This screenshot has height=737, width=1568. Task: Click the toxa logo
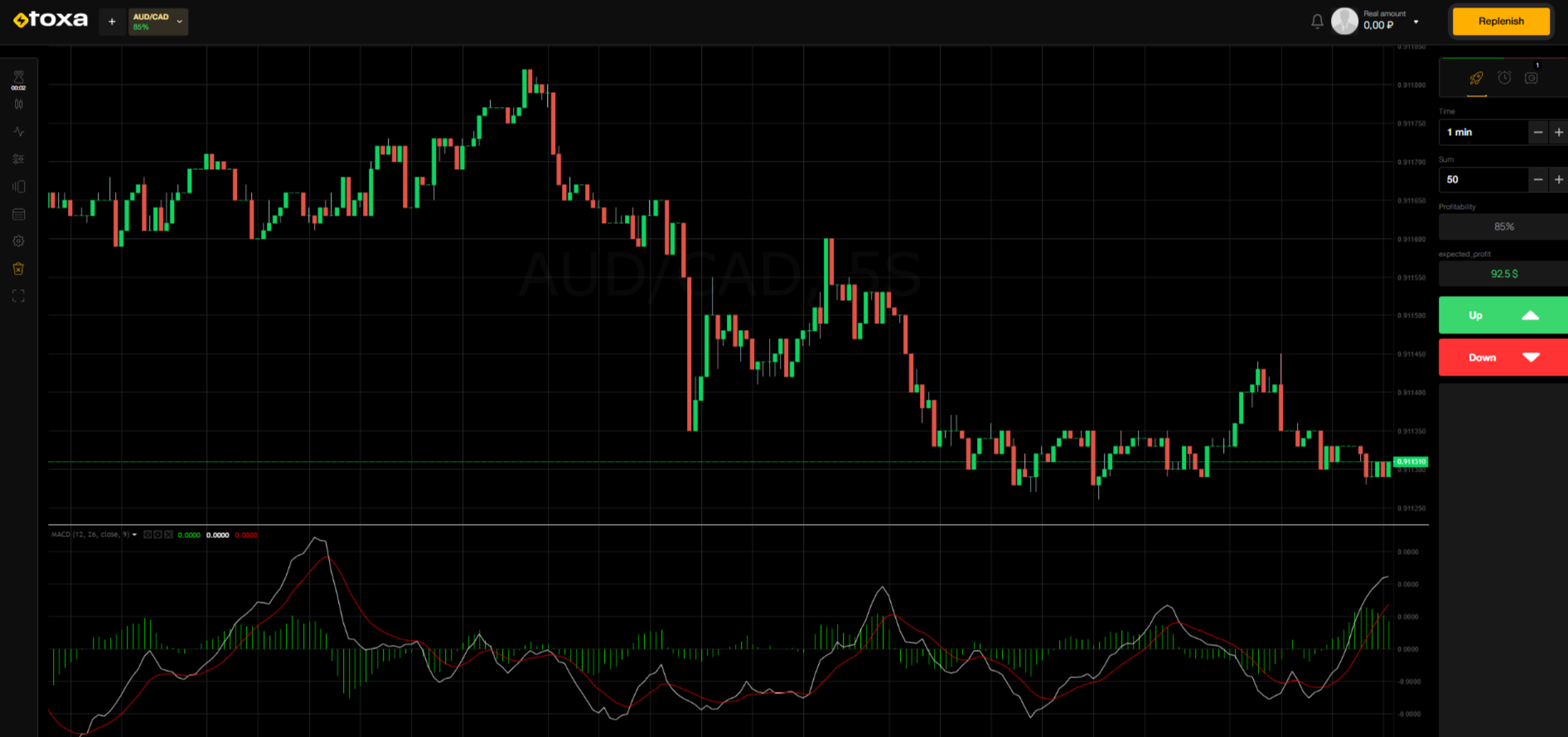50,20
